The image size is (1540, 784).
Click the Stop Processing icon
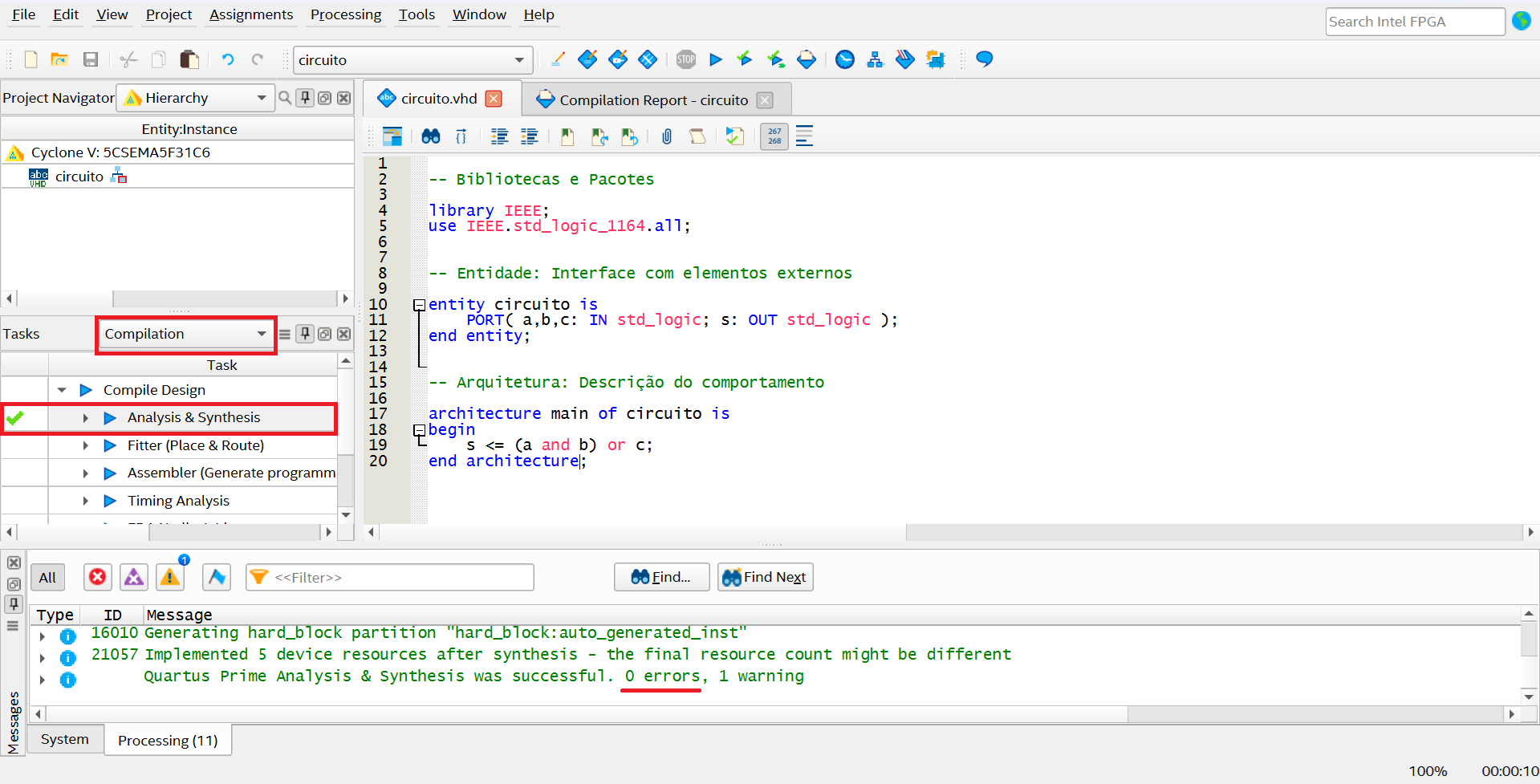tap(685, 59)
